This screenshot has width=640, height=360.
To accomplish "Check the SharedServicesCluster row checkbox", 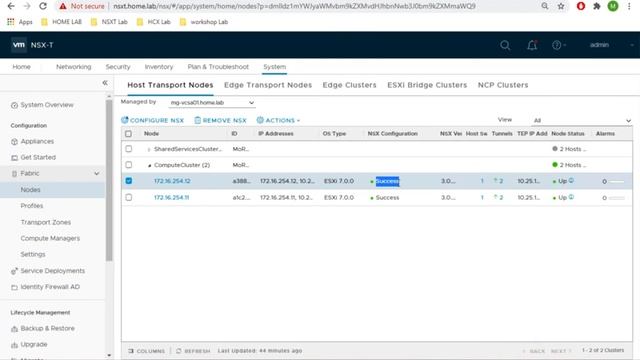I will tap(129, 149).
